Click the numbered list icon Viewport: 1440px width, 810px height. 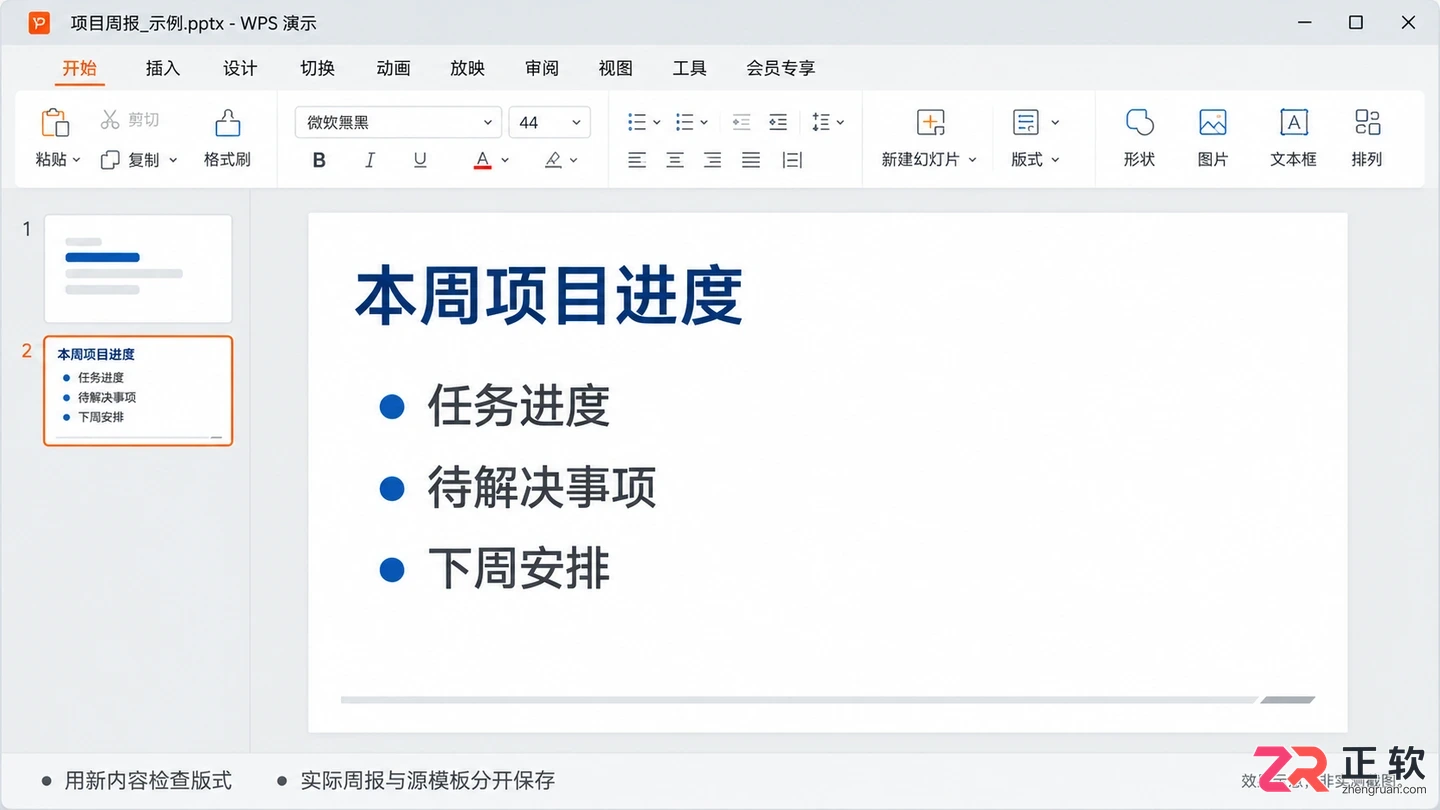(685, 122)
